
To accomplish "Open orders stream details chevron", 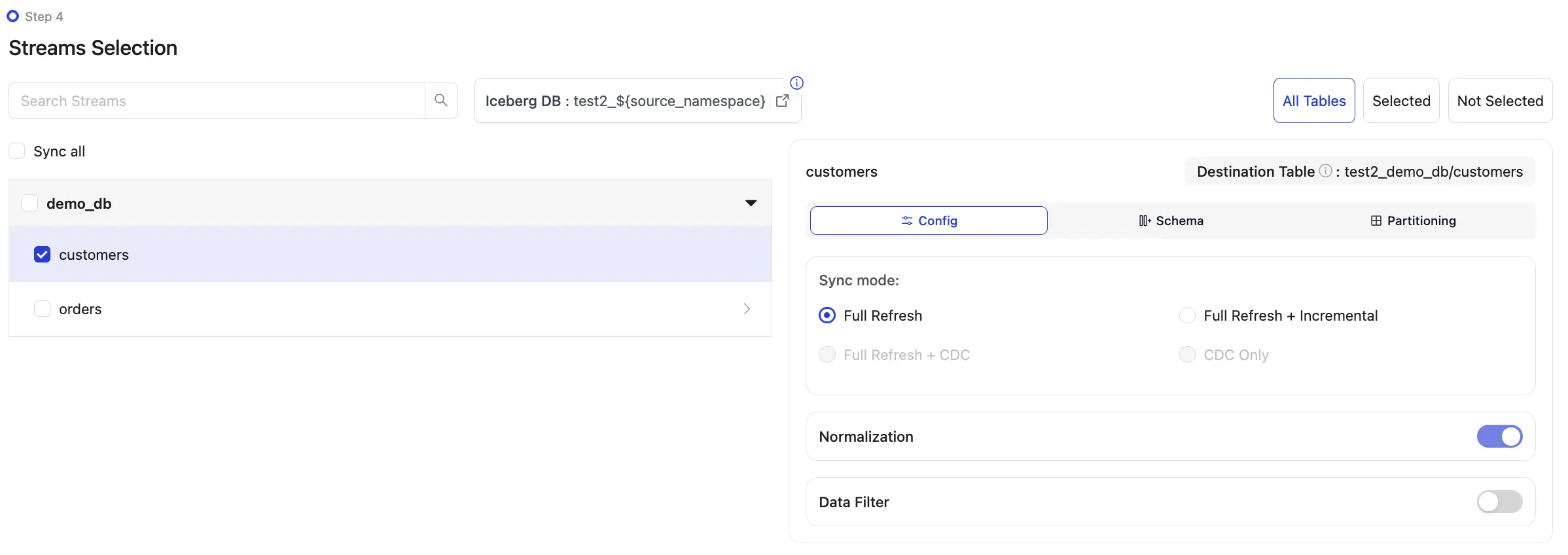I will (747, 309).
